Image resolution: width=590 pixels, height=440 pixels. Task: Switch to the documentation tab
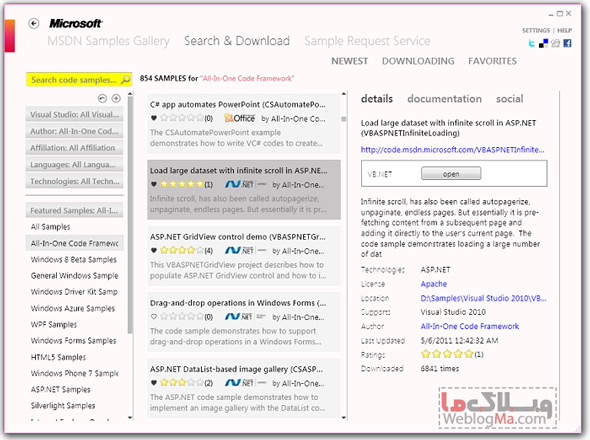[x=444, y=99]
